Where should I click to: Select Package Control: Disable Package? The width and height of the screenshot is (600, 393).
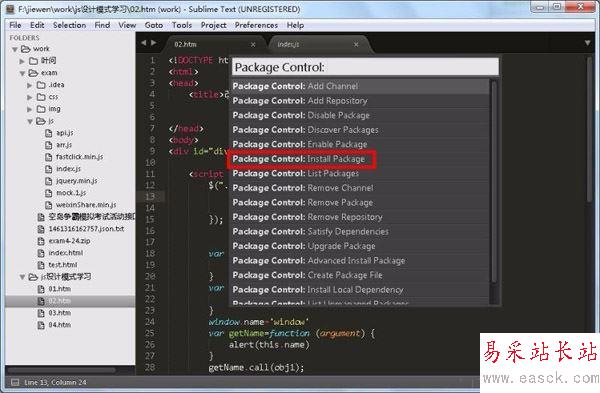point(360,115)
